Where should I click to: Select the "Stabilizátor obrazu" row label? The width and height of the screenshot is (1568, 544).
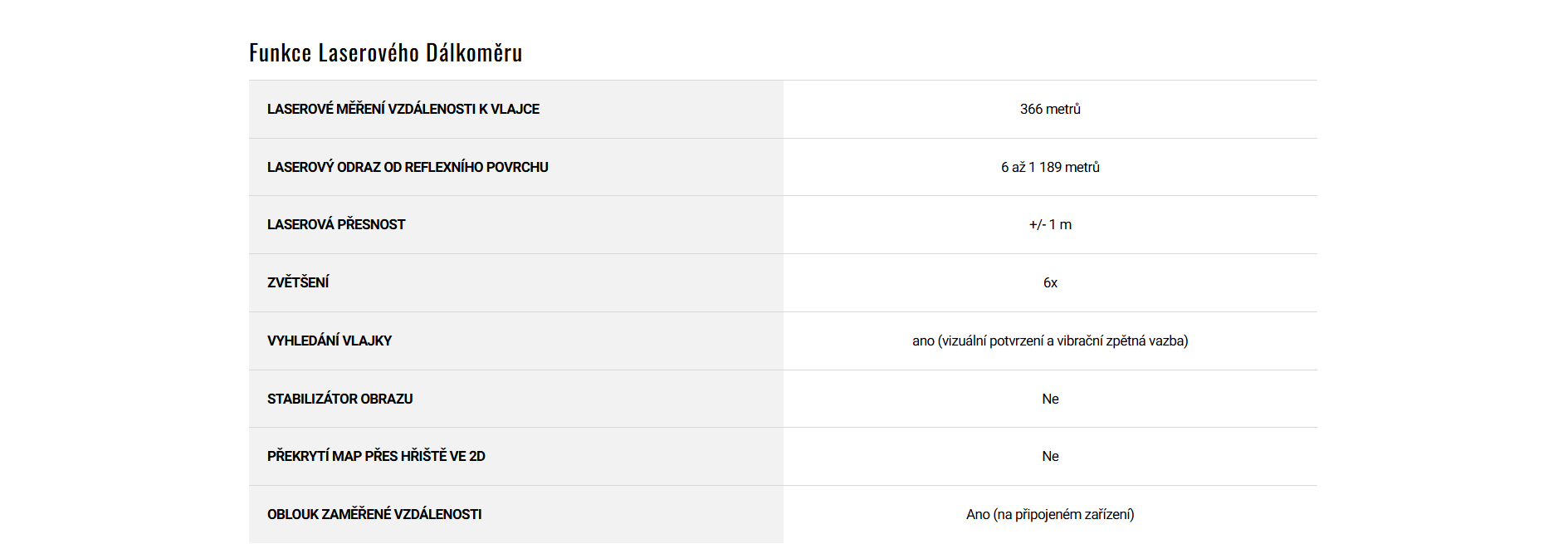pyautogui.click(x=339, y=399)
